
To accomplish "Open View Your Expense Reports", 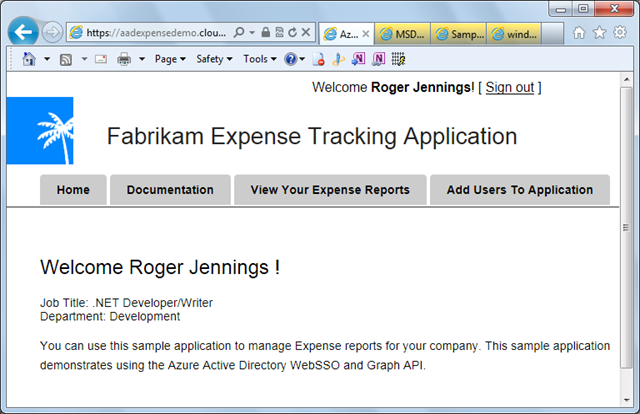I will [x=330, y=190].
